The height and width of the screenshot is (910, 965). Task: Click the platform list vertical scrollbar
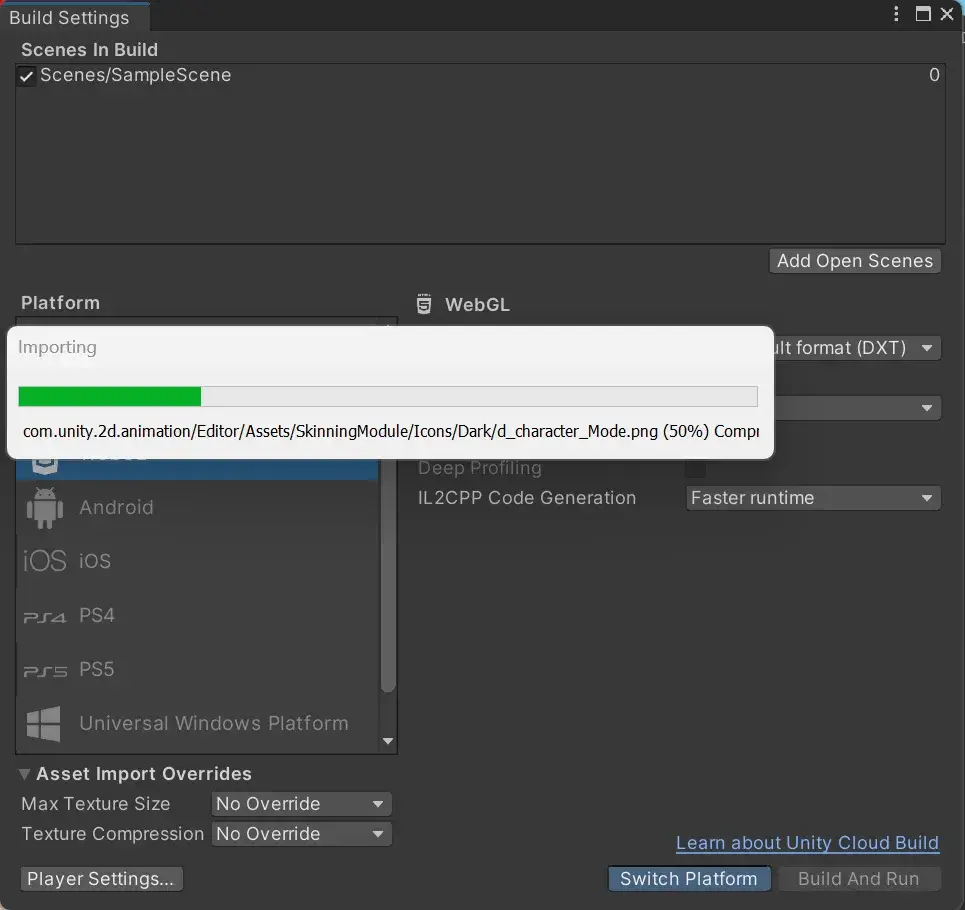click(x=388, y=575)
